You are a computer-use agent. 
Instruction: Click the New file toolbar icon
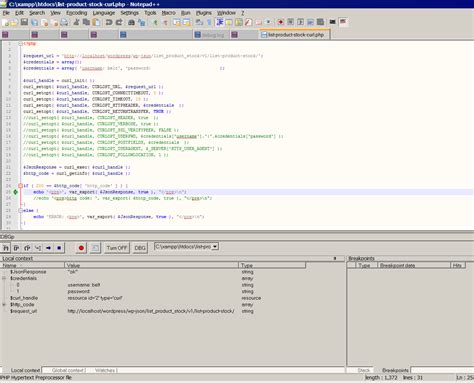[x=6, y=22]
